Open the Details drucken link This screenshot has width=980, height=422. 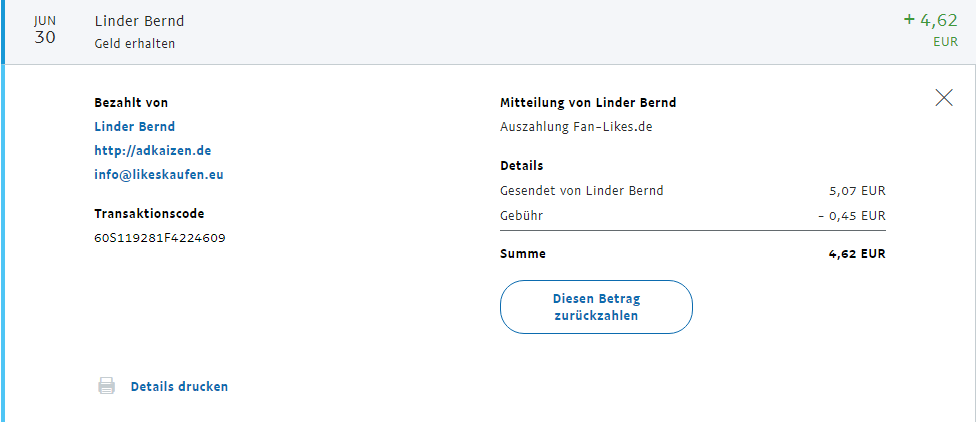[x=179, y=386]
